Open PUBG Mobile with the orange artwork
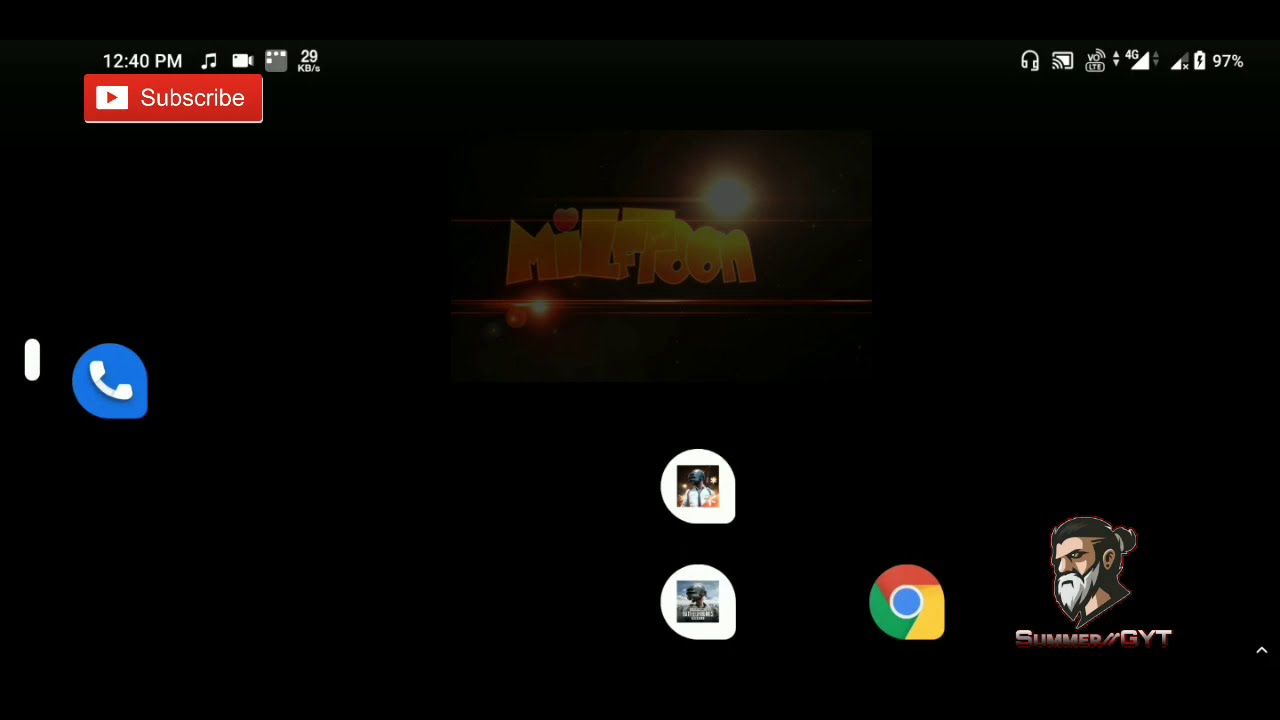 click(698, 487)
